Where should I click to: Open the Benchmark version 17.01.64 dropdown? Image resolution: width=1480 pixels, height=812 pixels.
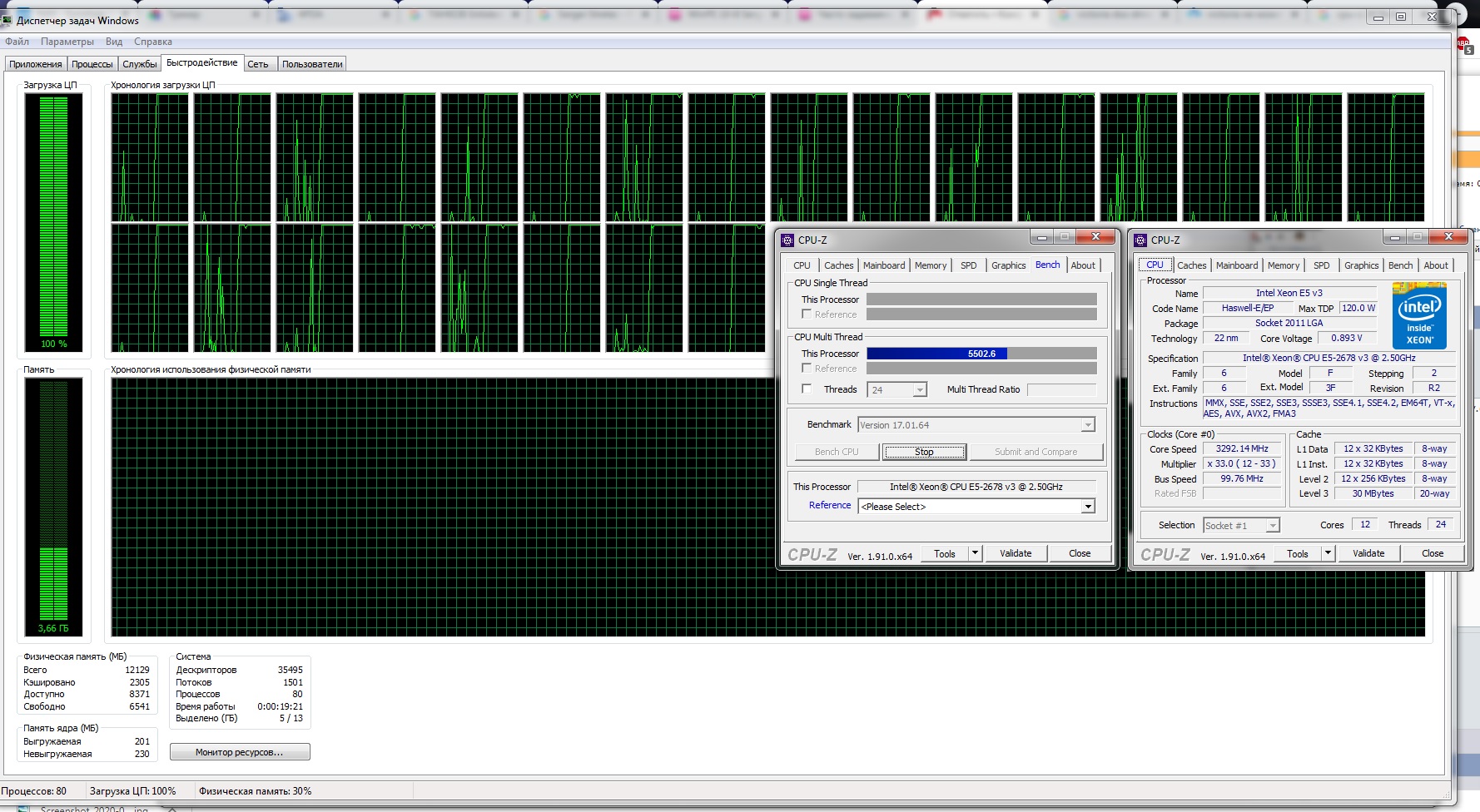(976, 425)
